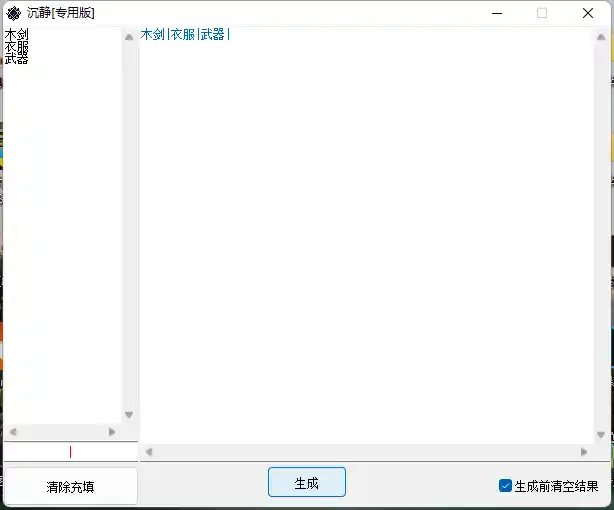Minimize the 沉静[专用版] window
The image size is (614, 510).
(x=497, y=13)
